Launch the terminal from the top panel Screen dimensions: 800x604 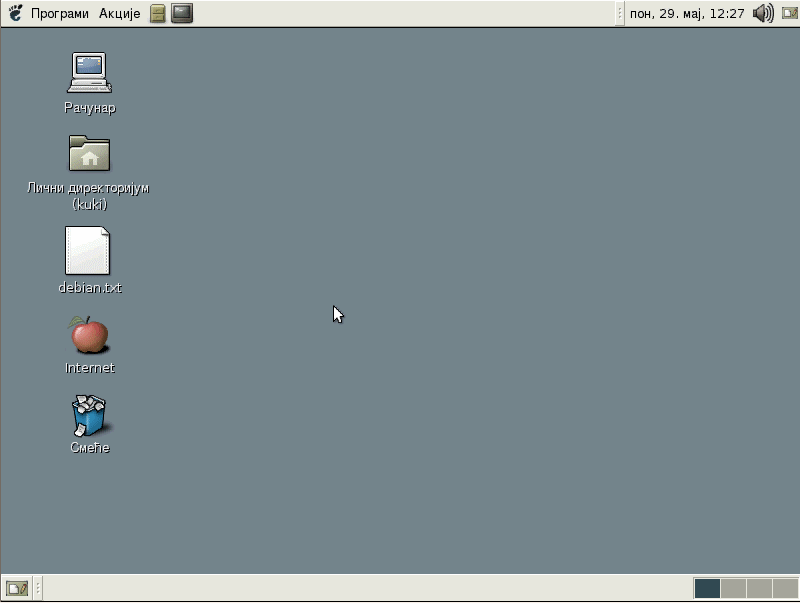tap(182, 13)
